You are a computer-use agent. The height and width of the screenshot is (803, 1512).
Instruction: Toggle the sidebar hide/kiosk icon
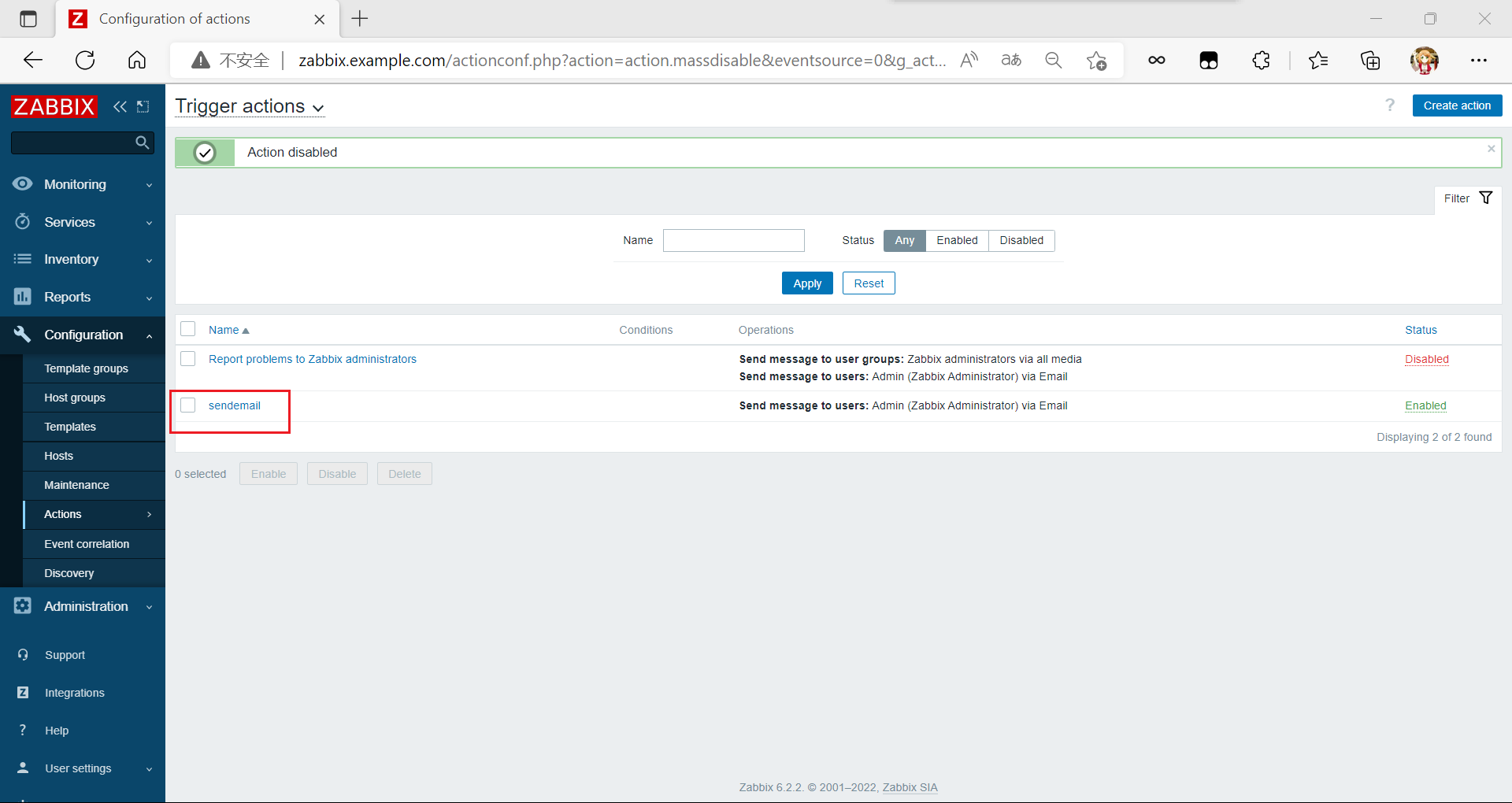point(143,106)
